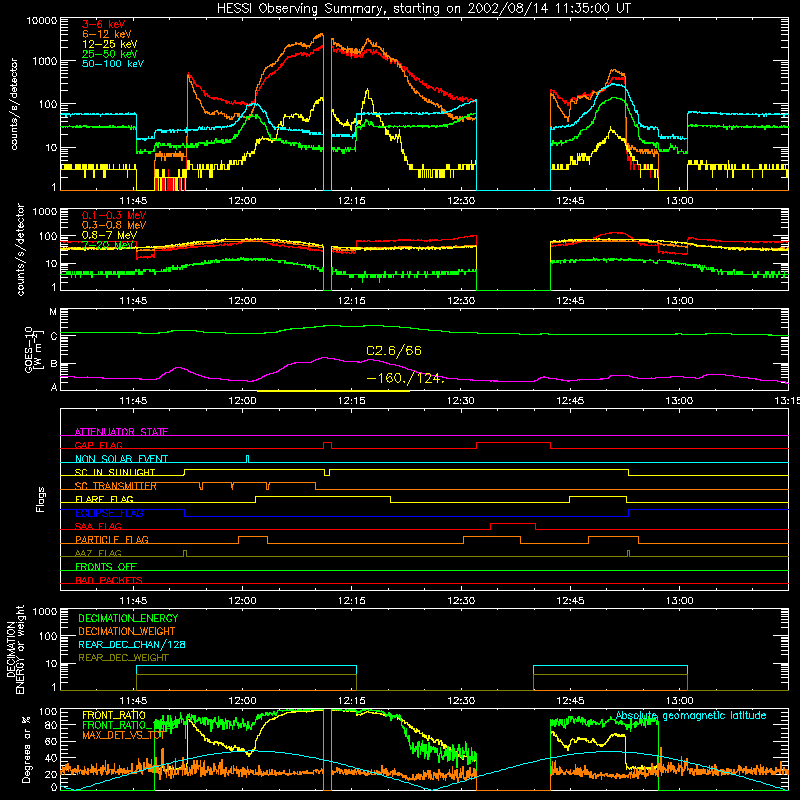Click the Absolute geomagnetic latitude label
This screenshot has width=800, height=800.
(691, 715)
